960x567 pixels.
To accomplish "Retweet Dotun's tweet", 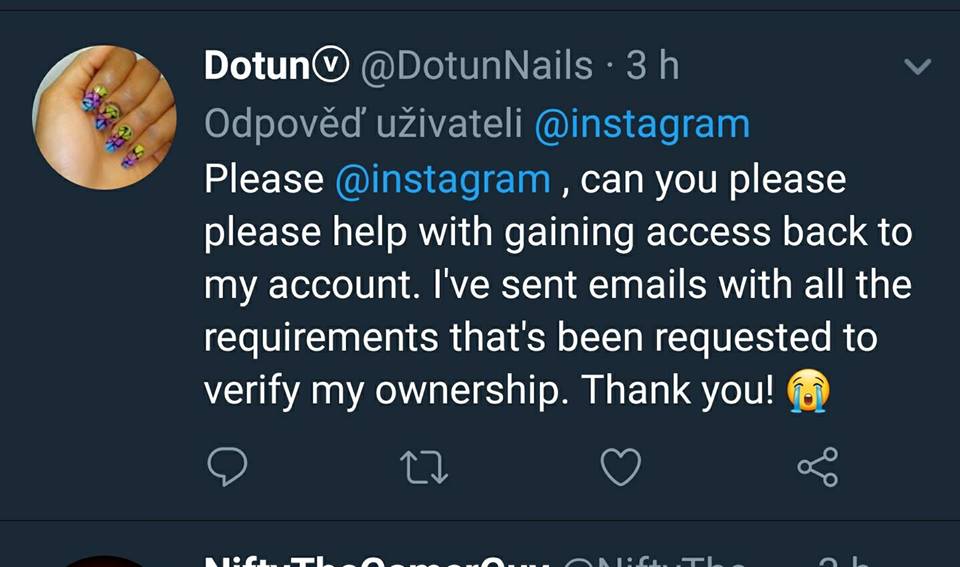I will (423, 467).
